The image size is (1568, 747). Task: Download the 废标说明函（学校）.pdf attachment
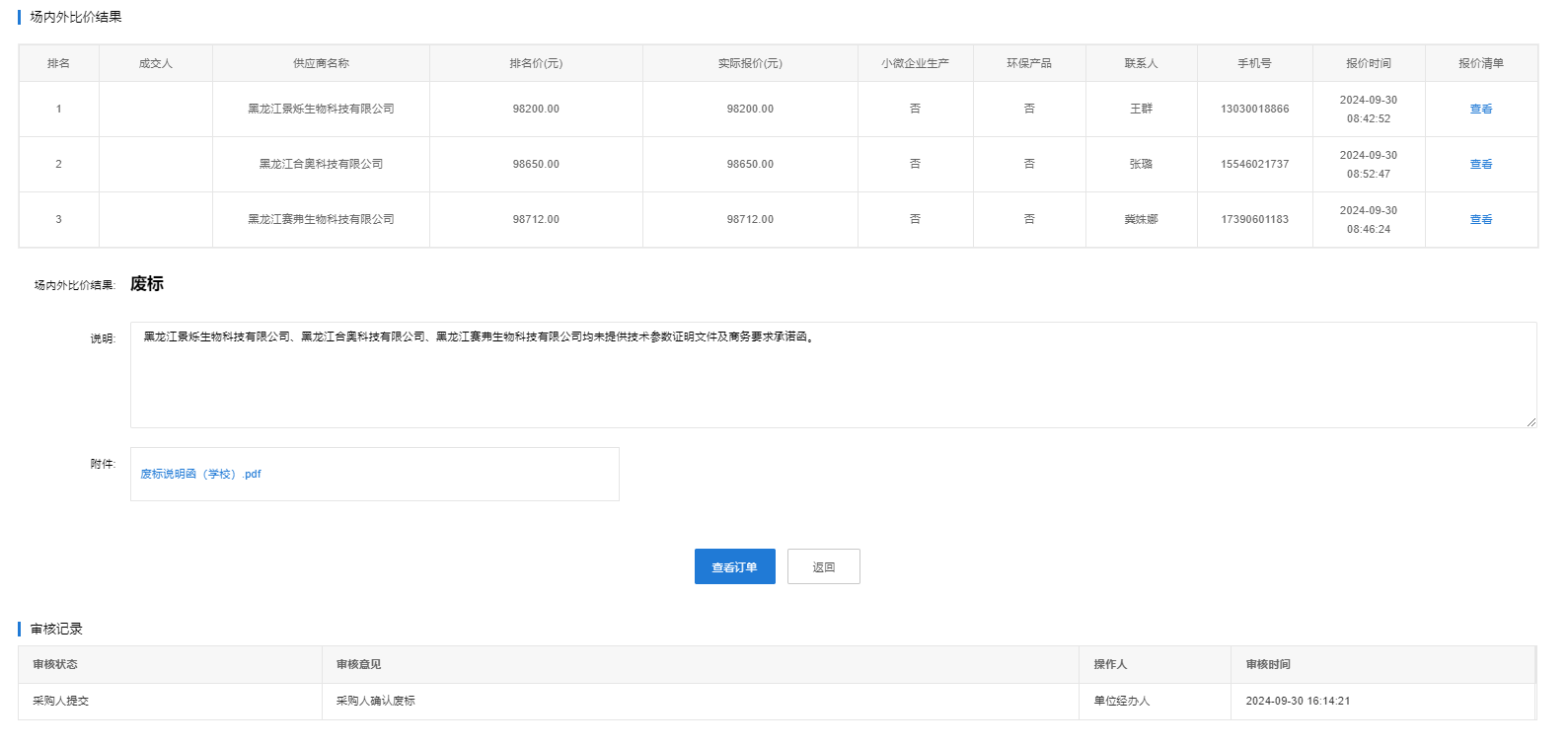(x=200, y=475)
